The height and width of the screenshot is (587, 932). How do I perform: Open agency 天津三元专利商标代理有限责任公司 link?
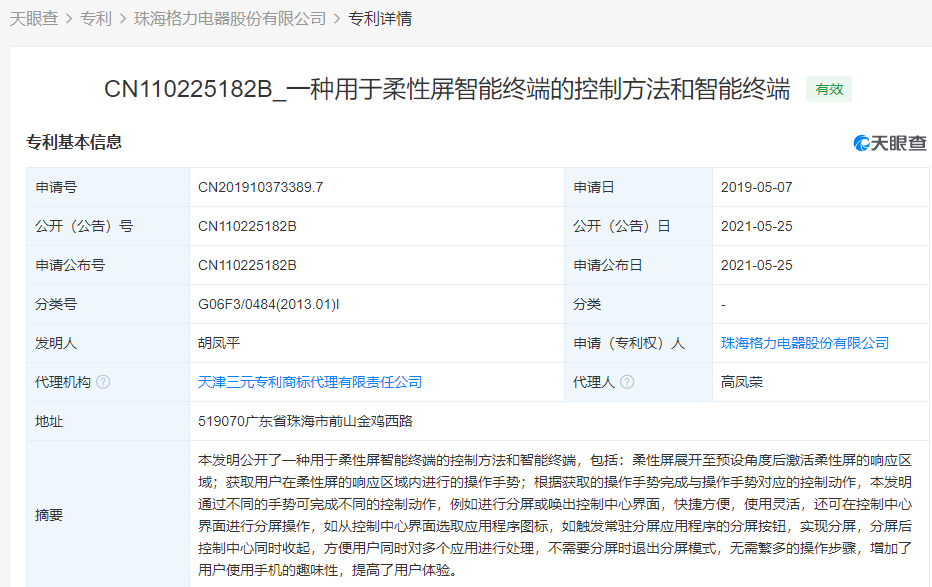click(x=310, y=382)
